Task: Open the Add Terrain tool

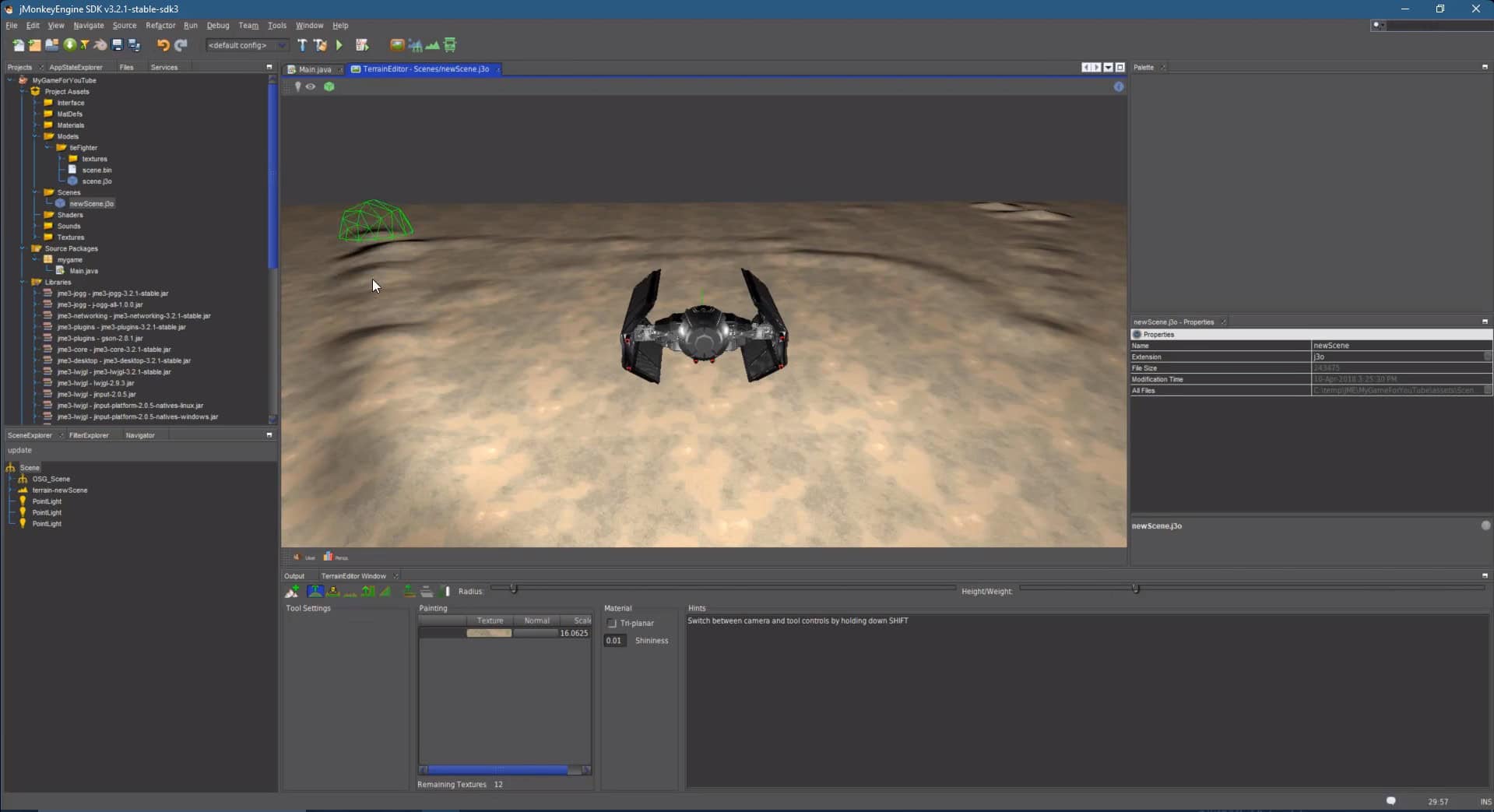Action: [292, 591]
